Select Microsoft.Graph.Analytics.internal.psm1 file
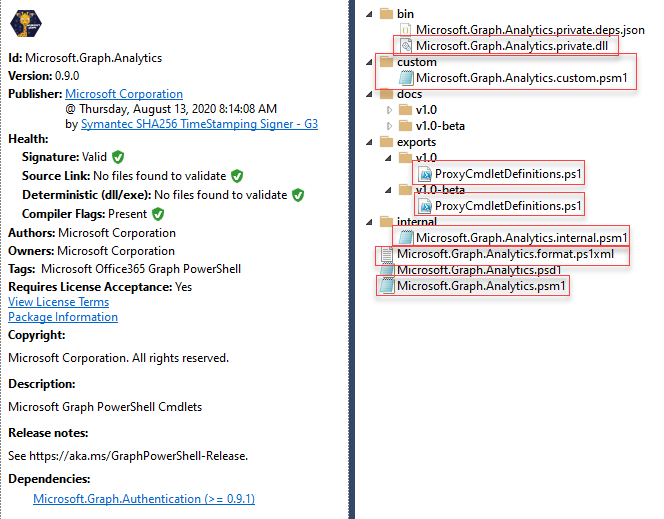The image size is (664, 519). pyautogui.click(x=522, y=238)
